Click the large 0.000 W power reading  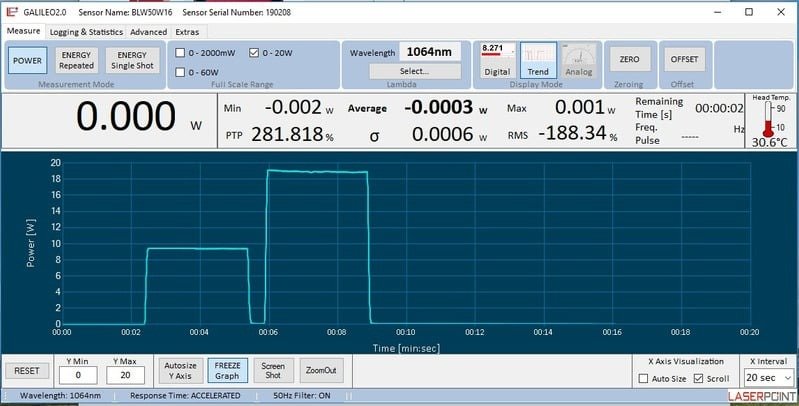(x=126, y=117)
